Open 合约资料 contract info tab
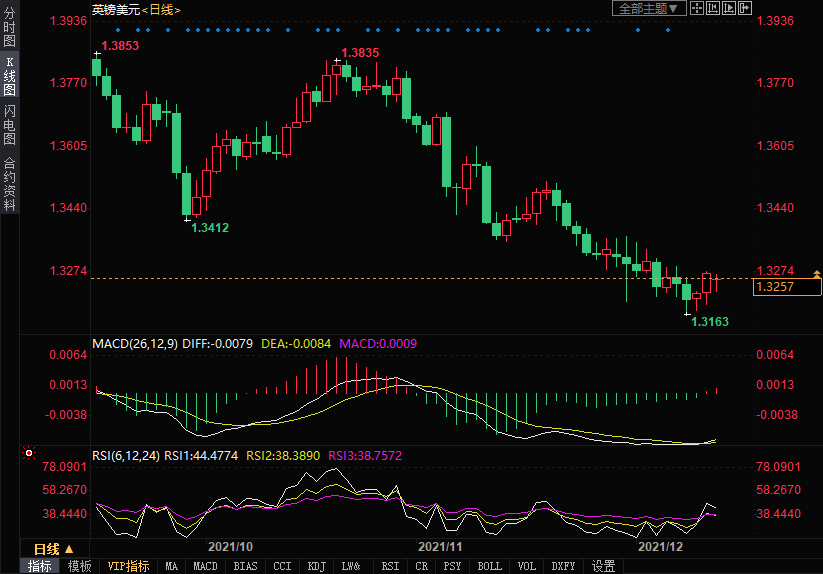This screenshot has height=574, width=823. 10,183
